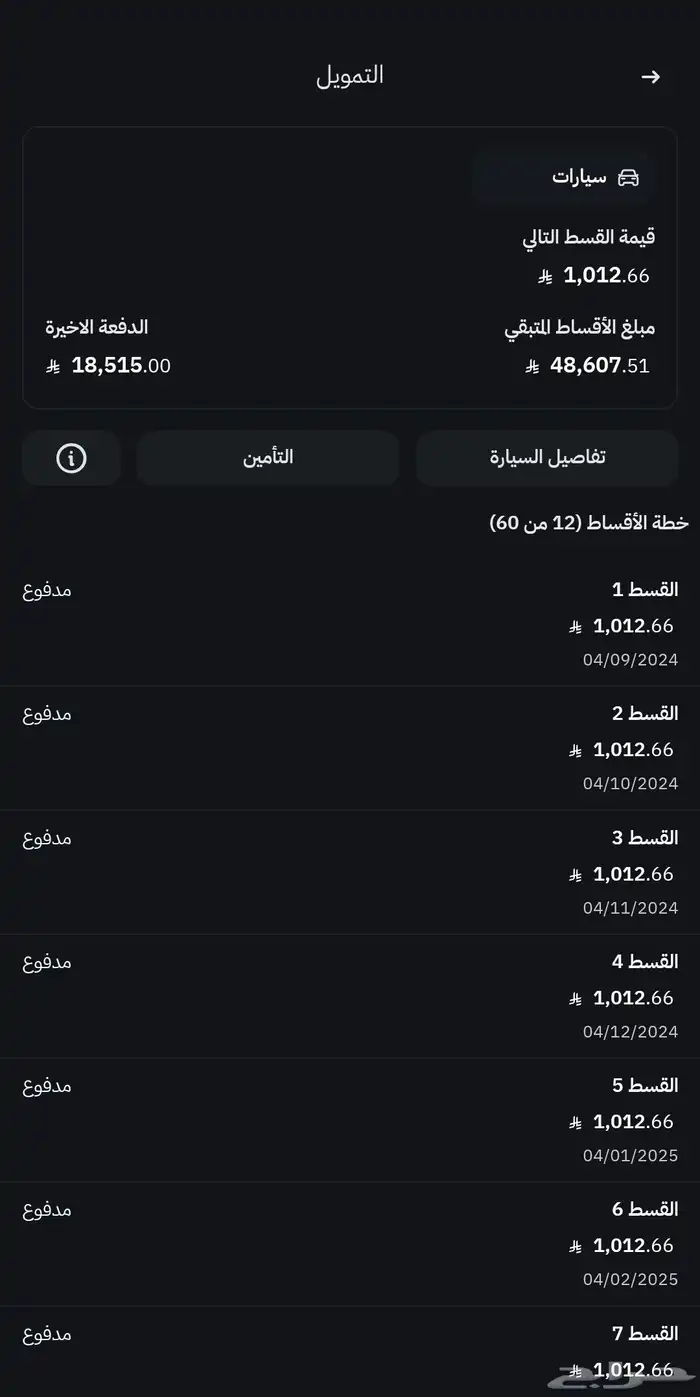Open تفاصيل السيارة car details button
The height and width of the screenshot is (1397, 700).
(547, 458)
